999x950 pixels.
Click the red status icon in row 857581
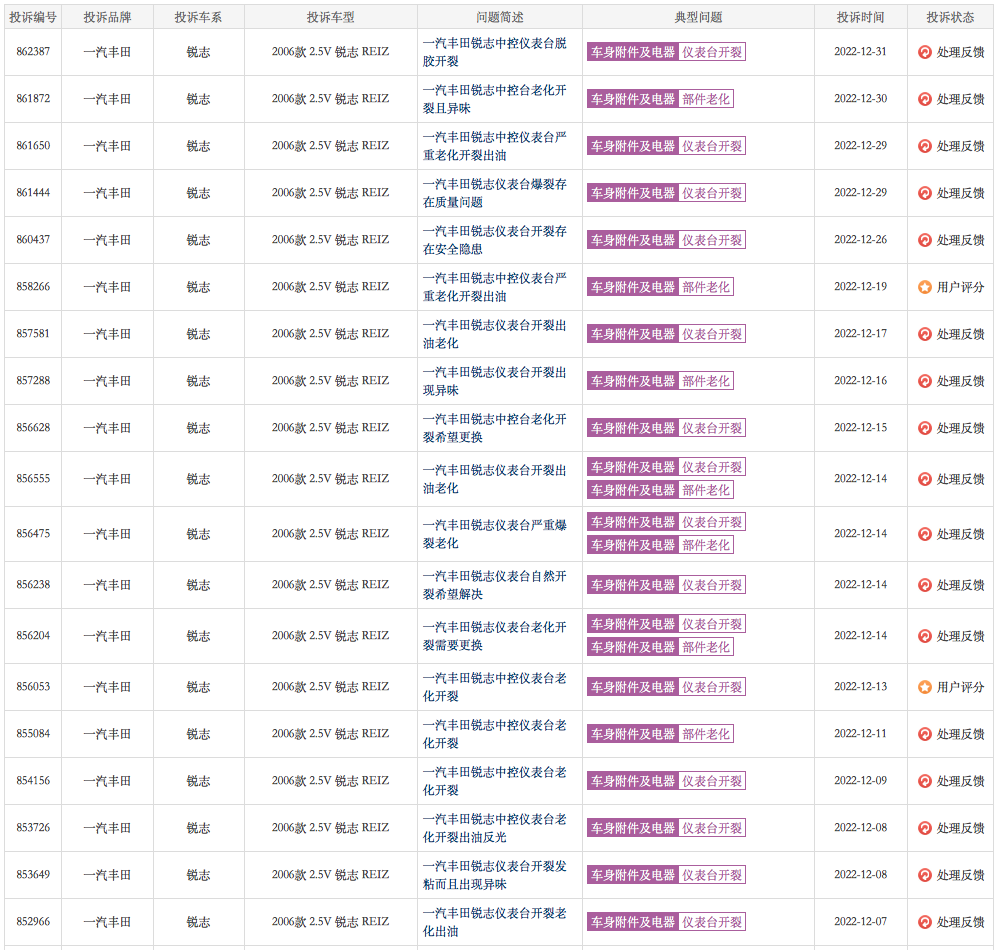[925, 334]
